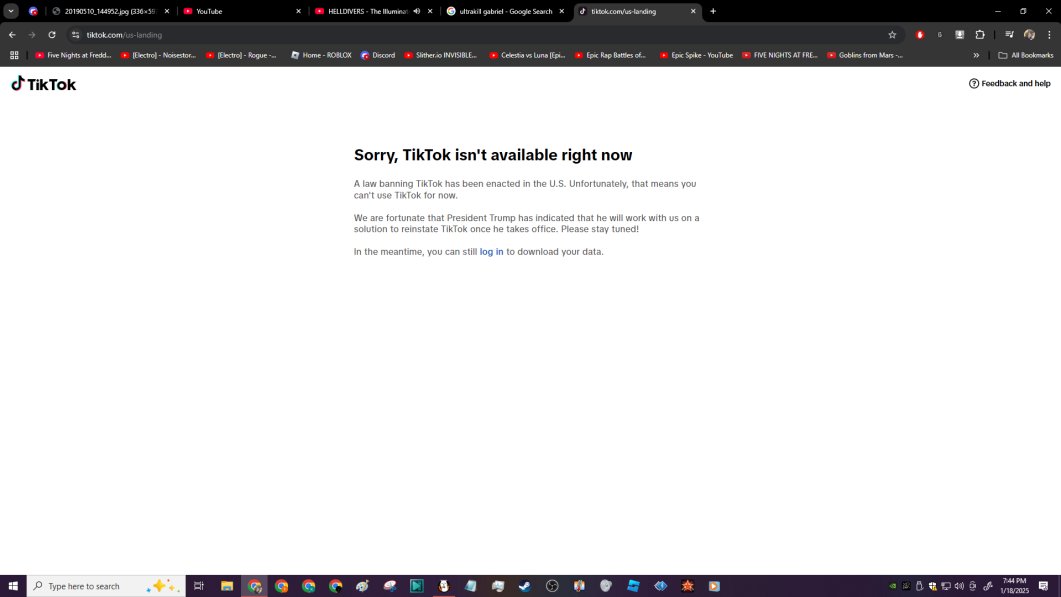The image size is (1061, 597).
Task: Open Feedback and help
Action: [x=1010, y=83]
